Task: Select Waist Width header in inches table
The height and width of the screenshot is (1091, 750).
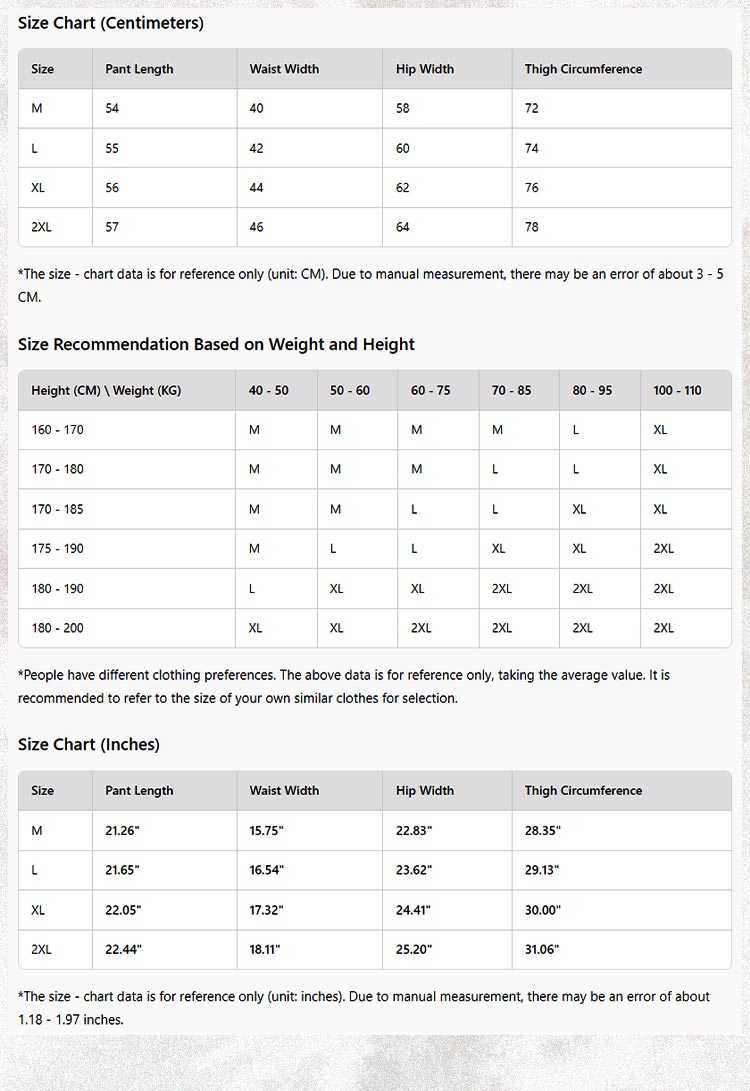Action: (x=284, y=790)
